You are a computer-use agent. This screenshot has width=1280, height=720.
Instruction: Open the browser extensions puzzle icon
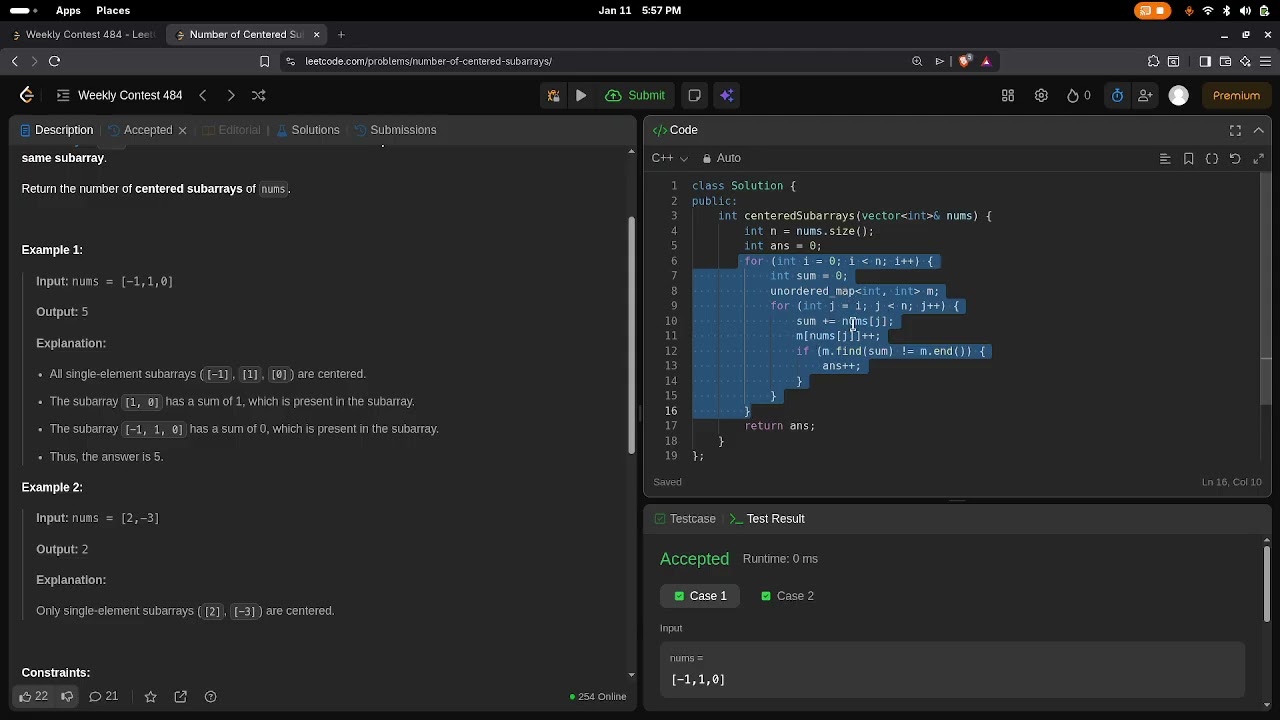[1154, 62]
